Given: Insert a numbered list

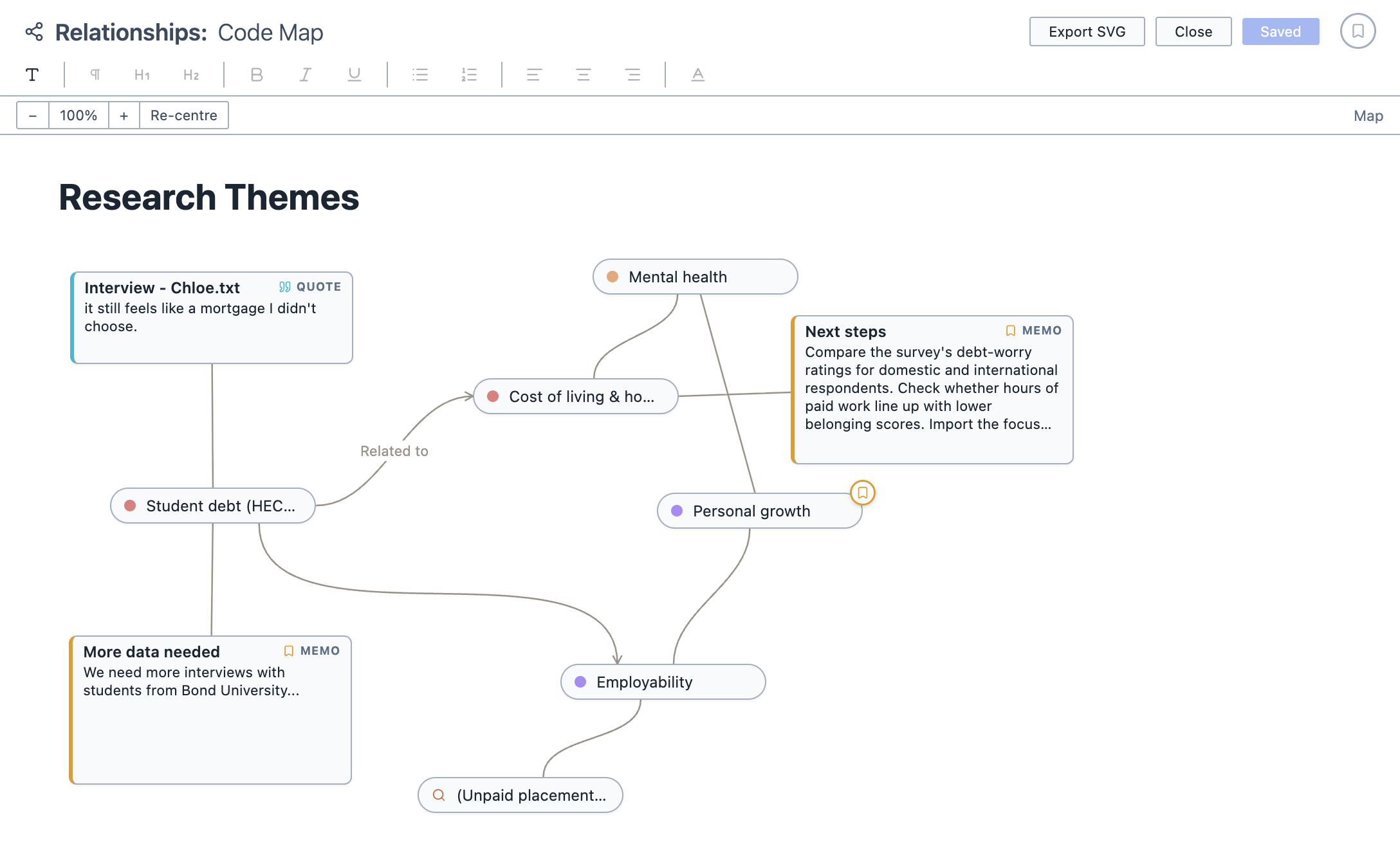Looking at the screenshot, I should click(469, 75).
